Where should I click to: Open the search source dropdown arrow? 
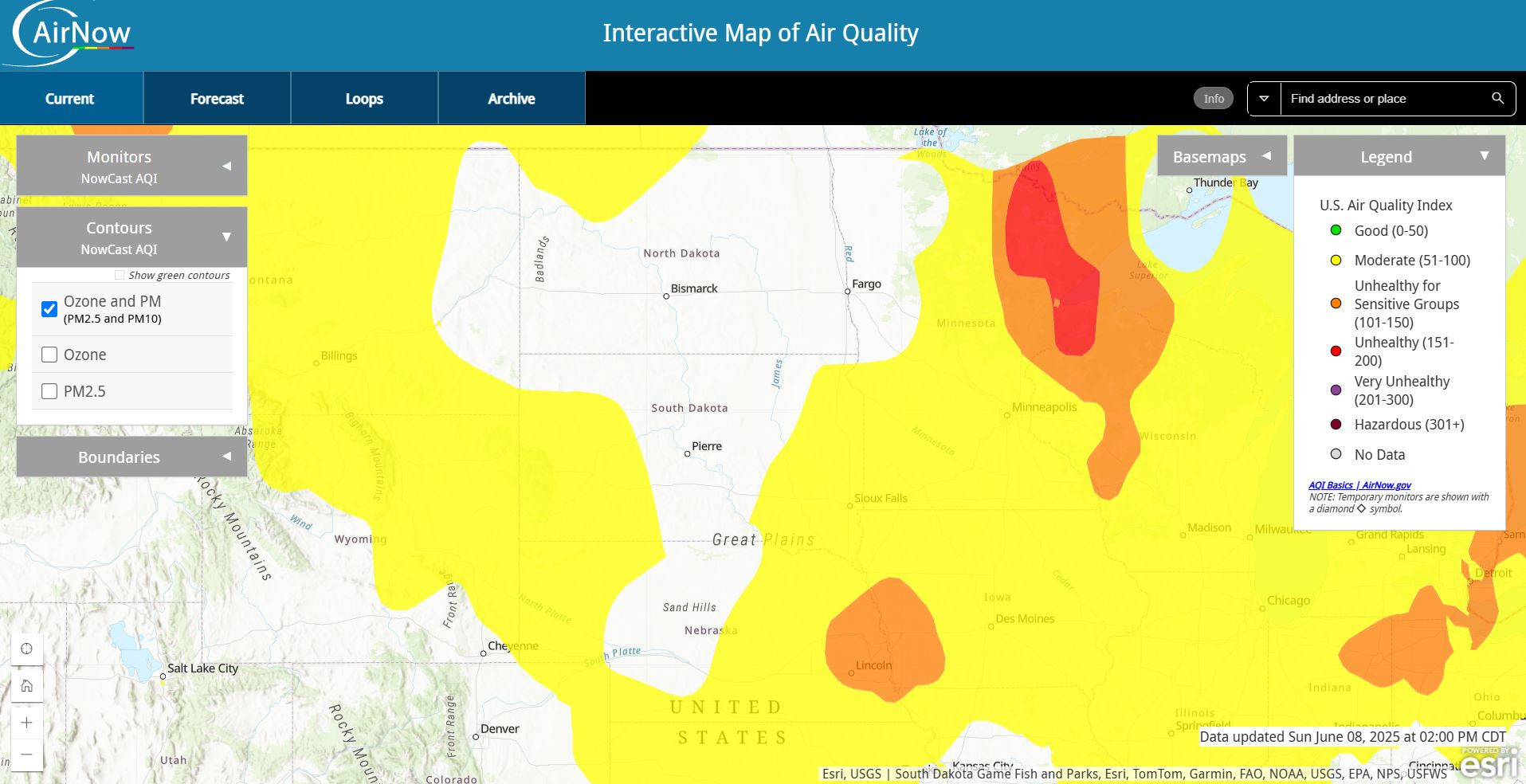point(1264,99)
